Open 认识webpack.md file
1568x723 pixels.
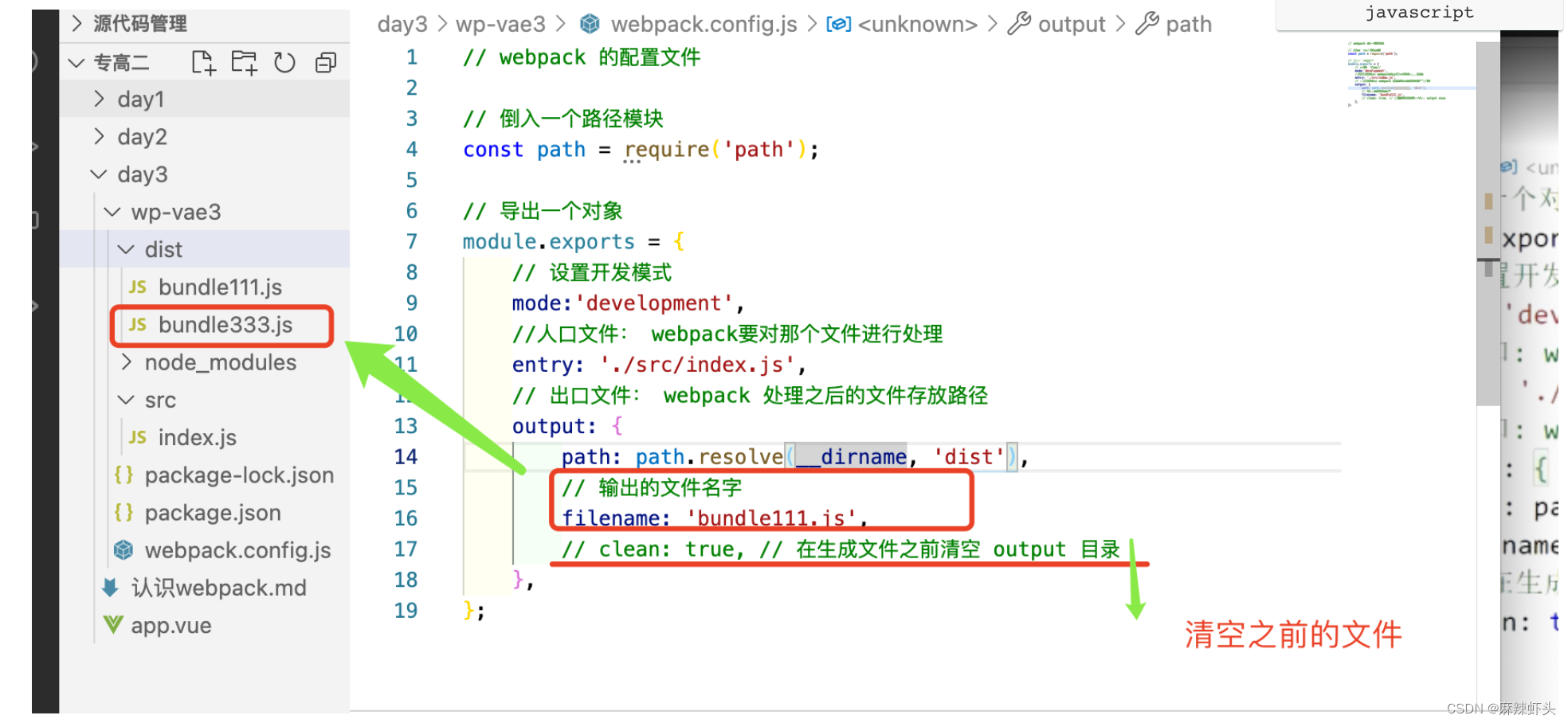pos(219,588)
